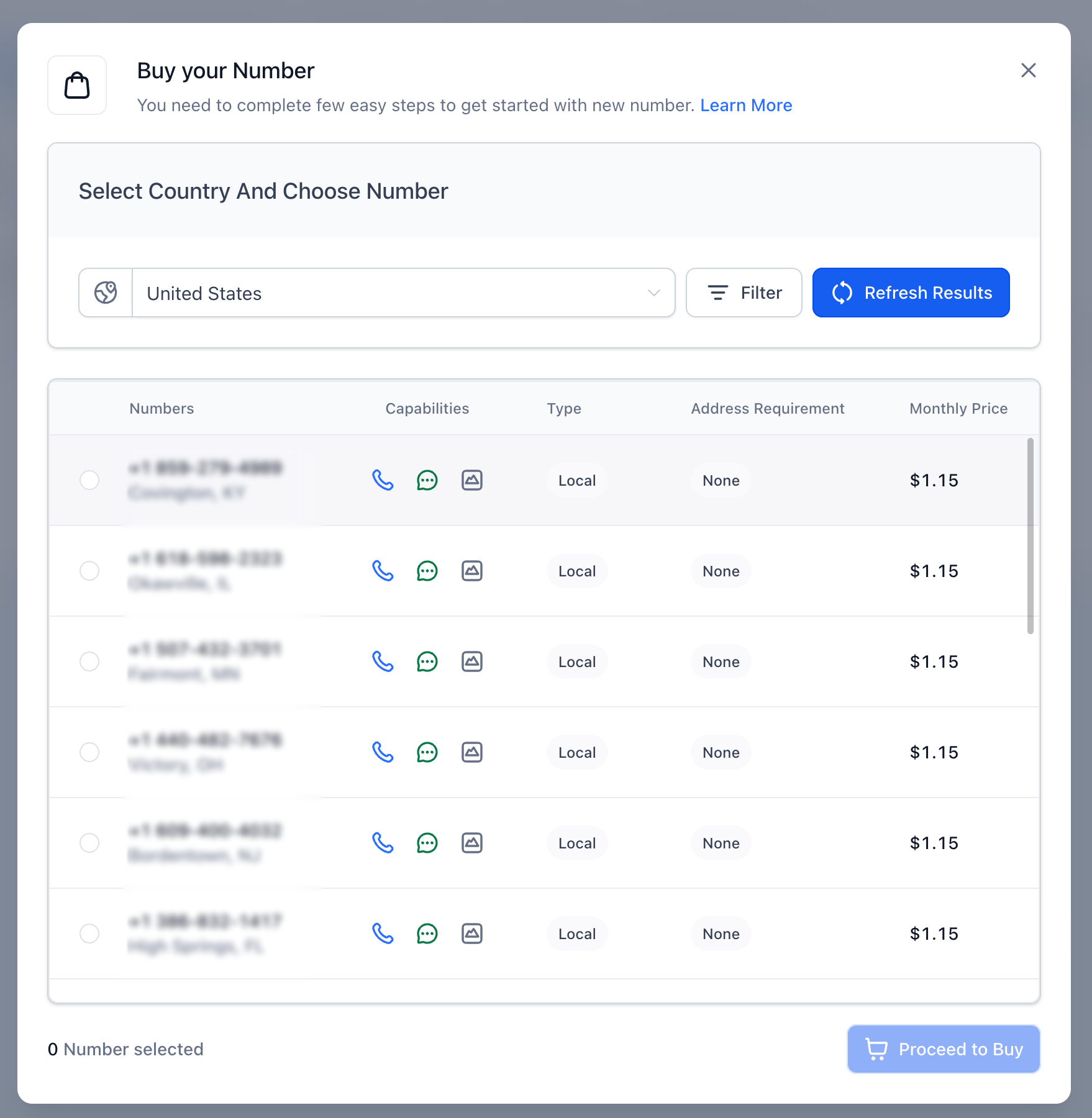Viewport: 1092px width, 1118px height.
Task: Select the sixth number's radio button
Action: [89, 934]
